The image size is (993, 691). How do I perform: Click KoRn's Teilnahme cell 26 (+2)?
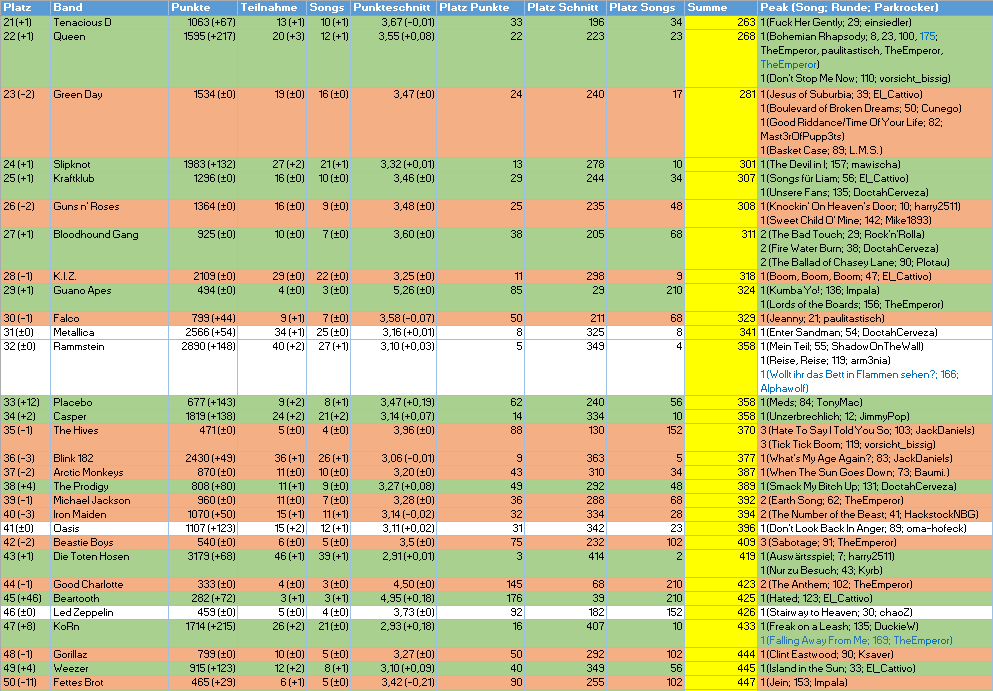pyautogui.click(x=272, y=633)
